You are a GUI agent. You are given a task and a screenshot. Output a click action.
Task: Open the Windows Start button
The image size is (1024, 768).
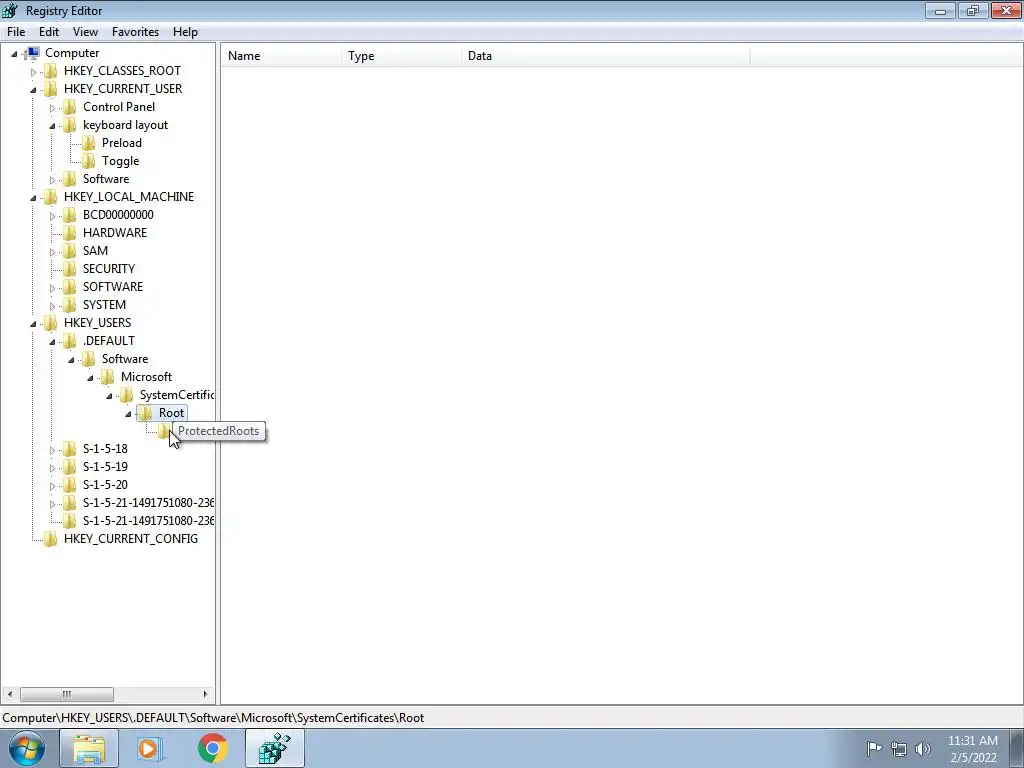click(27, 748)
